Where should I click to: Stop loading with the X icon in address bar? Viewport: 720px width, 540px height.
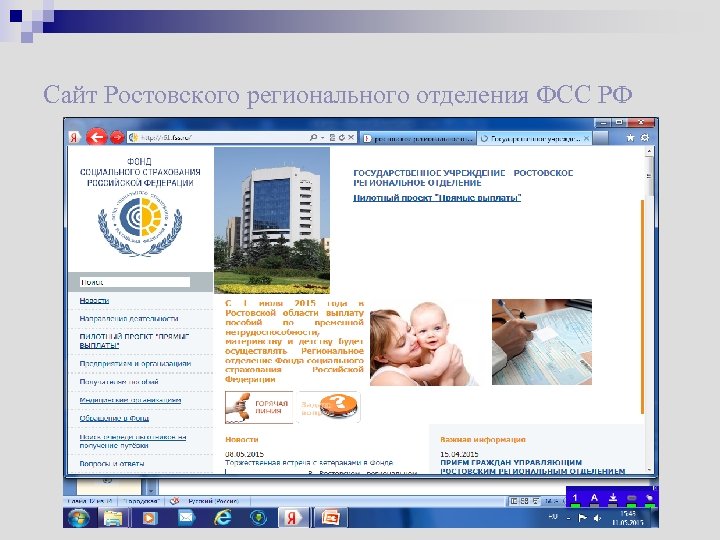coord(351,137)
